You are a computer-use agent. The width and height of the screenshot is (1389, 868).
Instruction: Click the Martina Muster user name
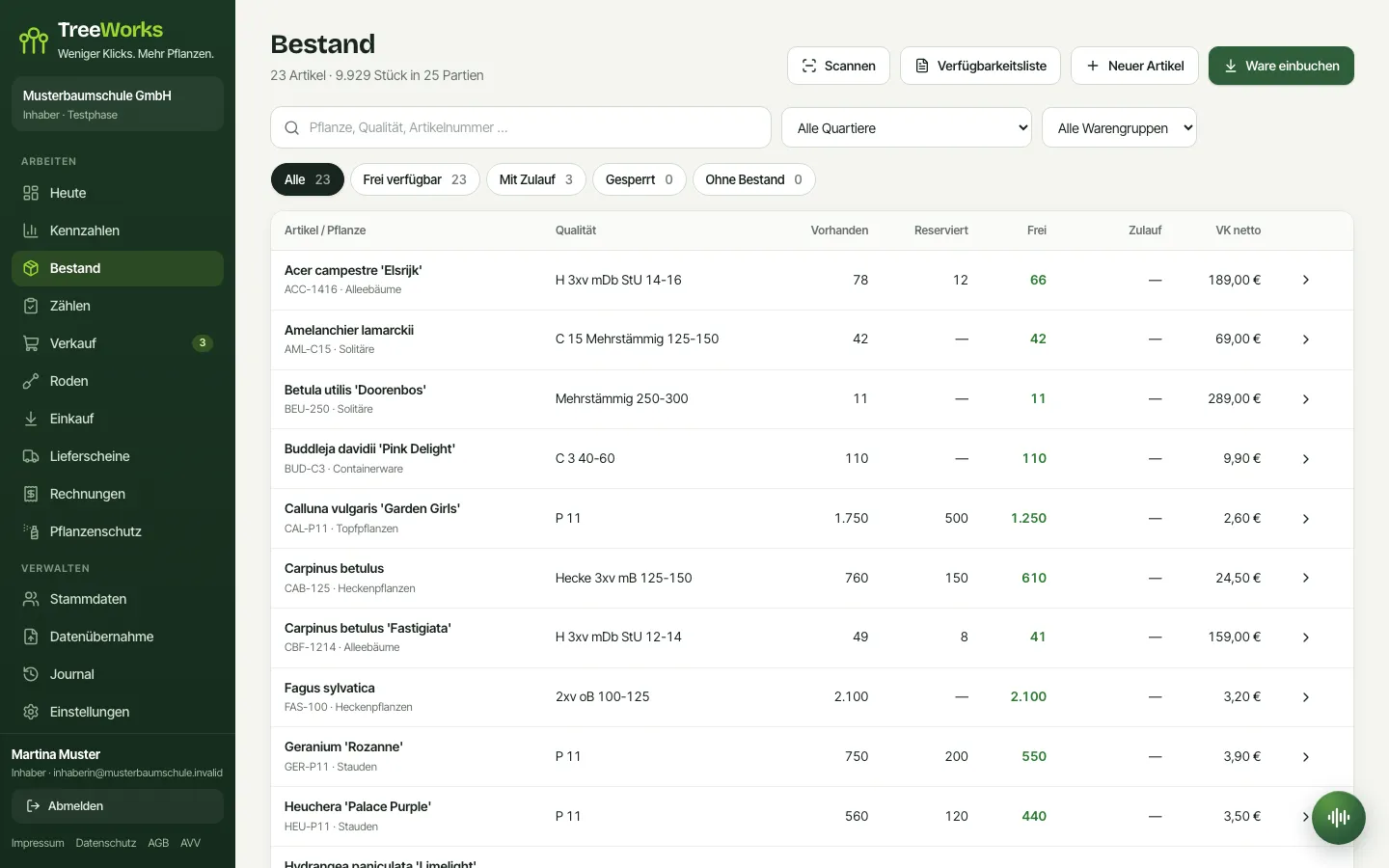56,754
